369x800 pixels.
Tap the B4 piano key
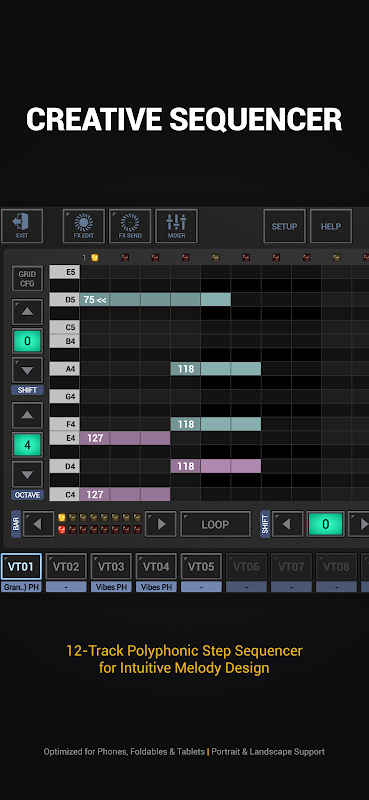click(x=64, y=341)
